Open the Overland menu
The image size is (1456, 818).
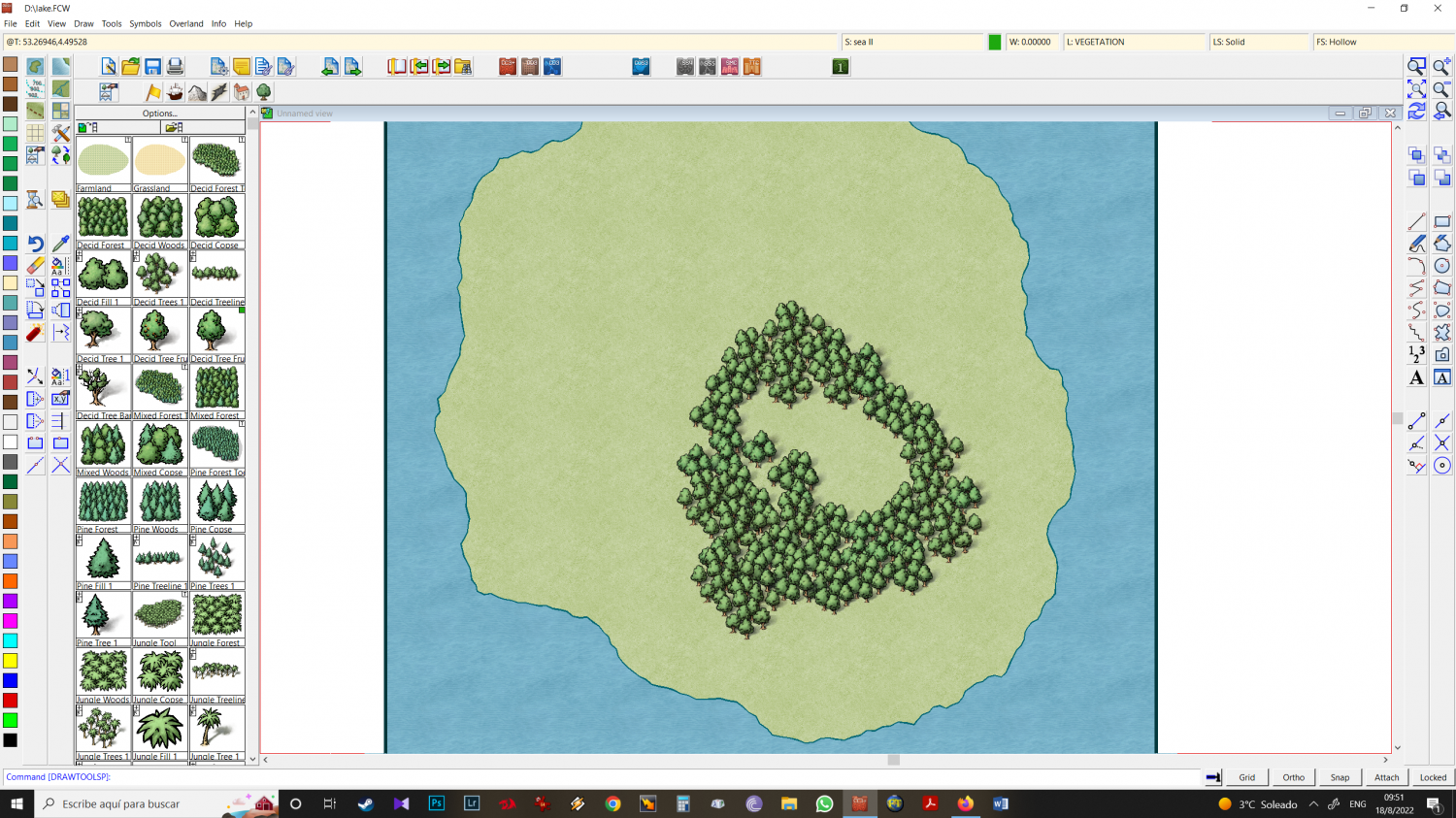186,23
